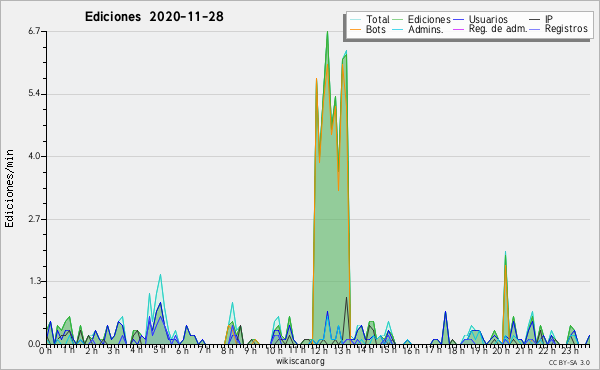Click the '0 h' x-axis label
This screenshot has width=600, height=370.
[45, 350]
